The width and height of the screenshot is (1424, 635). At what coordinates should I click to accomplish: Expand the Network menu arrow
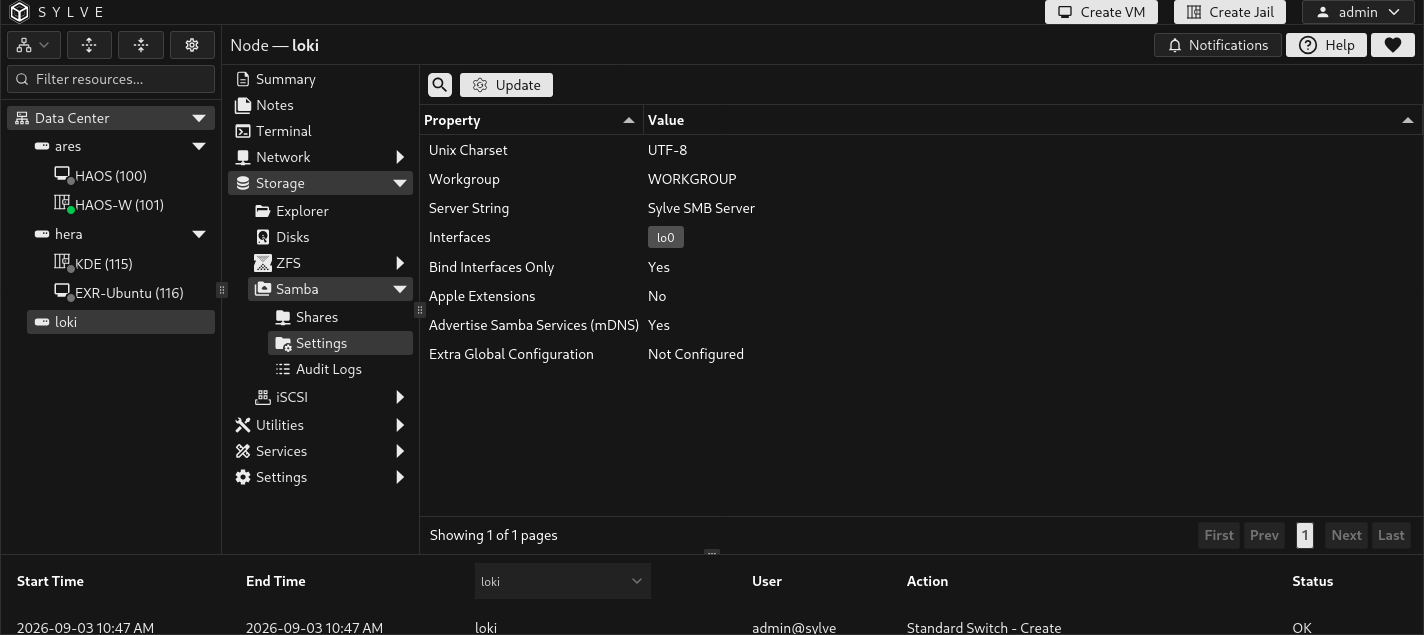pyautogui.click(x=400, y=157)
